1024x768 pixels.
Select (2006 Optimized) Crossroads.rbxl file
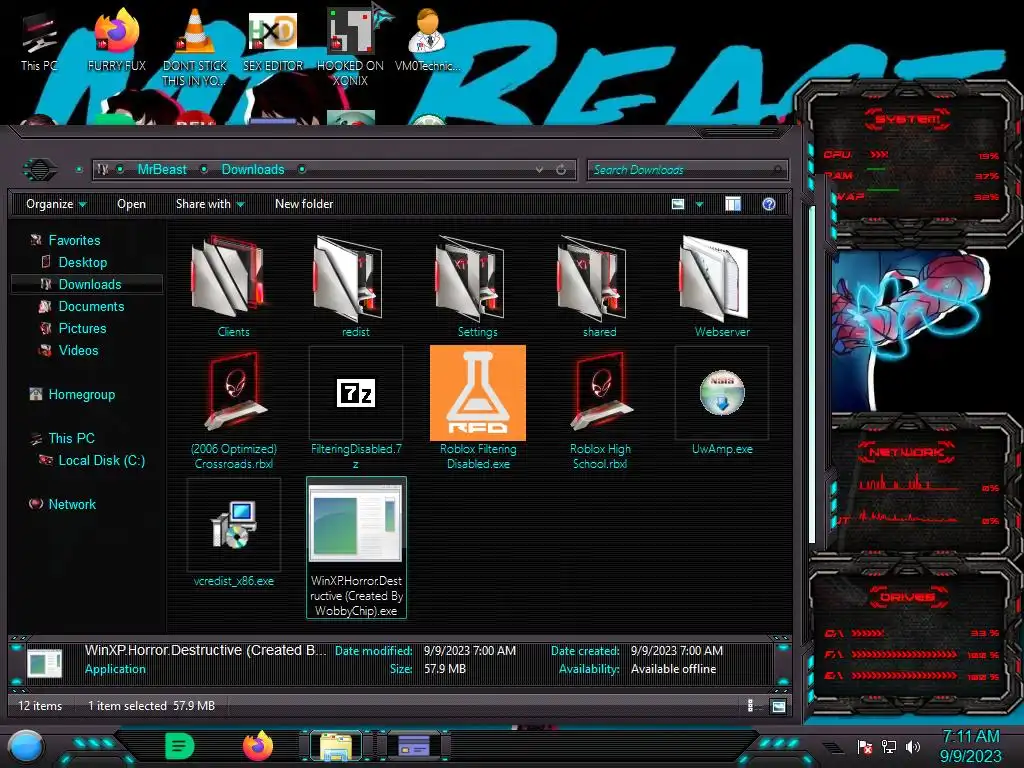coord(233,409)
